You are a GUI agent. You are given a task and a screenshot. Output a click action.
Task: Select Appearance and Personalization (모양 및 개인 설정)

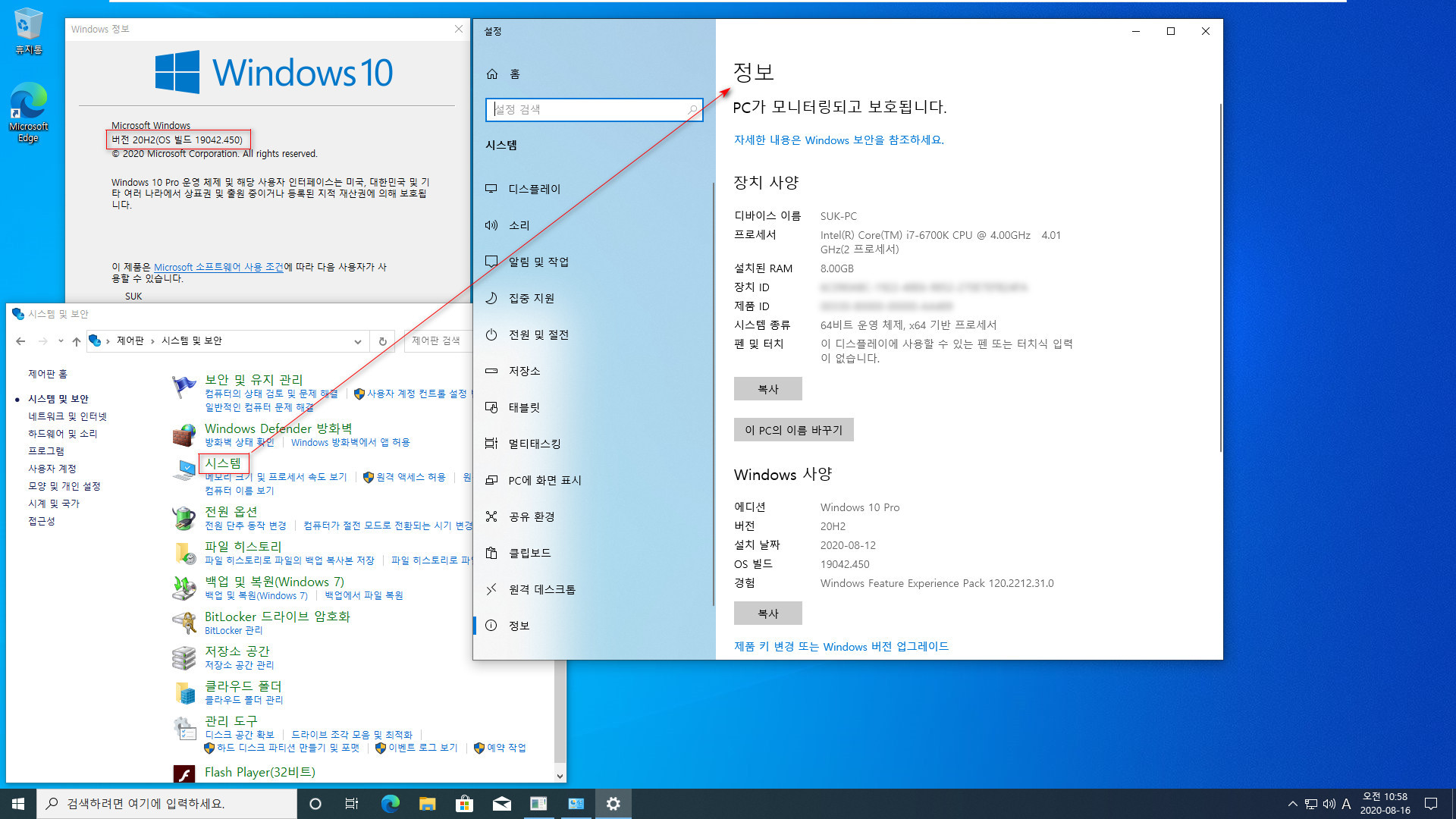[x=64, y=486]
